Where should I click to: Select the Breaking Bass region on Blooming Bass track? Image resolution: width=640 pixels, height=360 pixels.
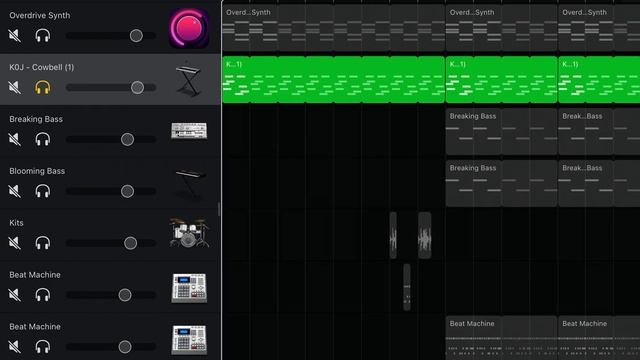pos(501,183)
